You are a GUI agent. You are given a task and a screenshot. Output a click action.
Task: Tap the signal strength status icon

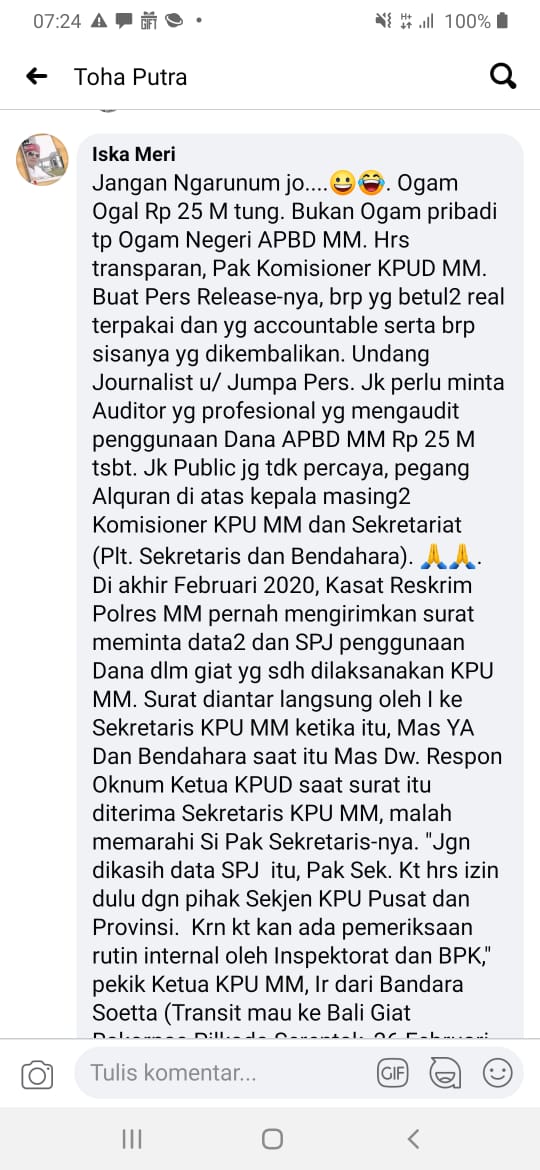[x=427, y=22]
